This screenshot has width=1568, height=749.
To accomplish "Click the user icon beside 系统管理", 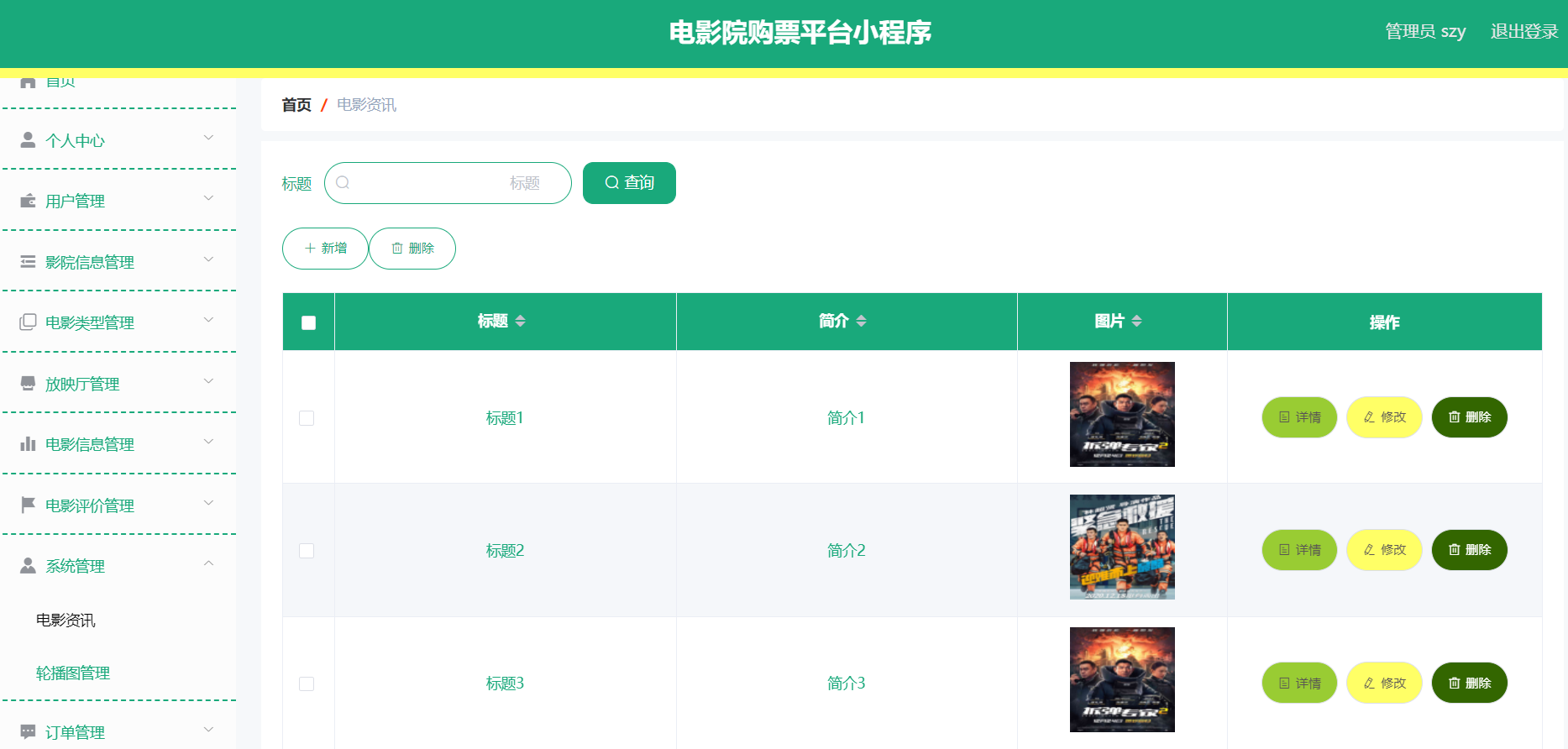I will (x=28, y=565).
